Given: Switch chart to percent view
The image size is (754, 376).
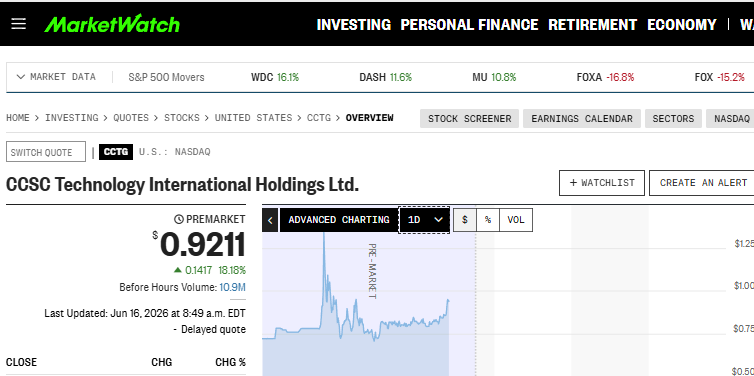Looking at the screenshot, I should coord(488,220).
